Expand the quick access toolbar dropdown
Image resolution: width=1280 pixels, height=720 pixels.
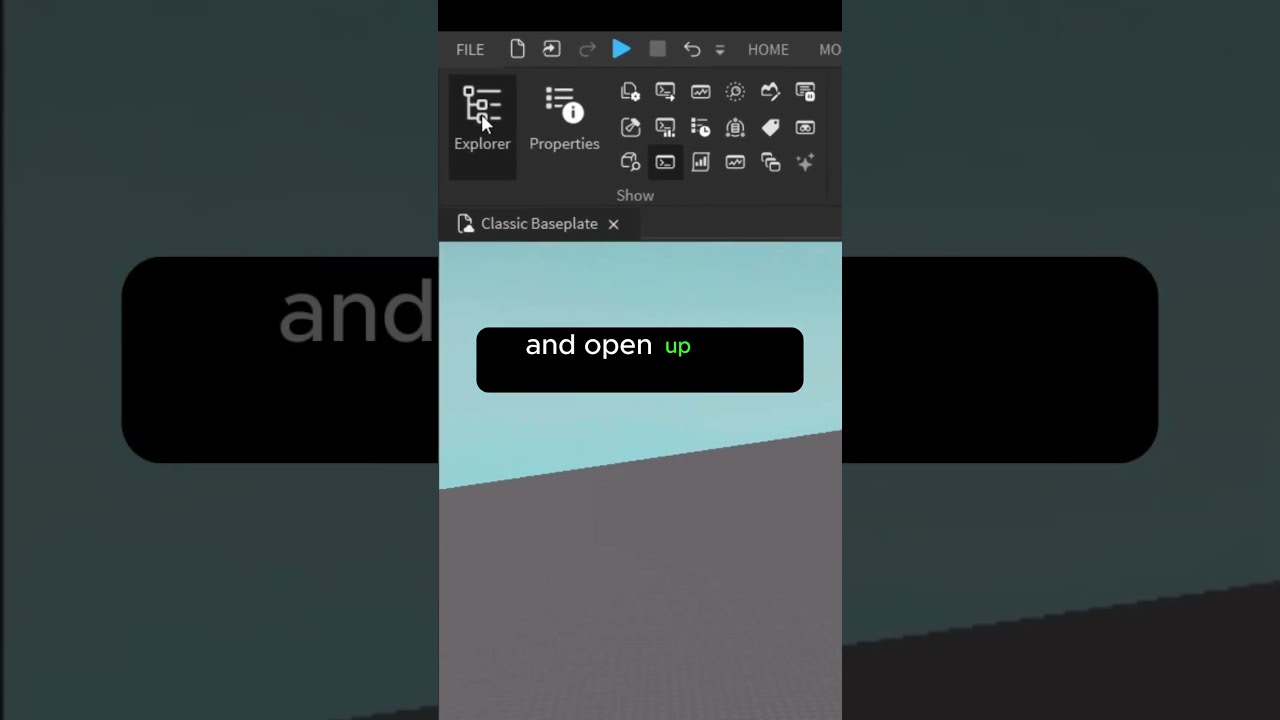tap(720, 50)
